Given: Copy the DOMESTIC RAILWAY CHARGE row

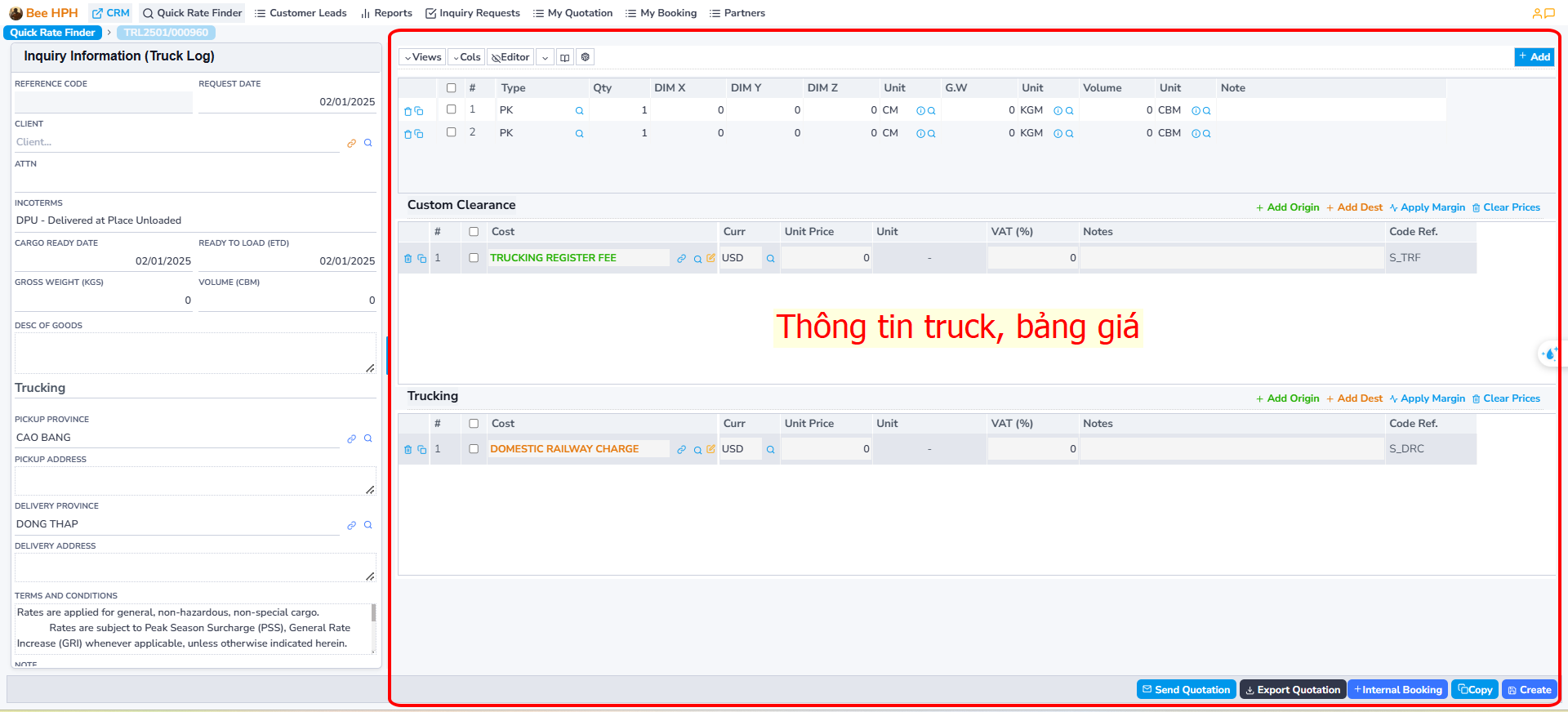Looking at the screenshot, I should pyautogui.click(x=422, y=450).
